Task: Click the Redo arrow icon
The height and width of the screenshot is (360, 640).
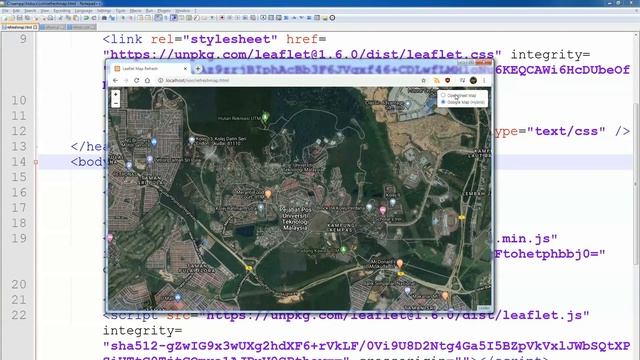Action: [94, 18]
